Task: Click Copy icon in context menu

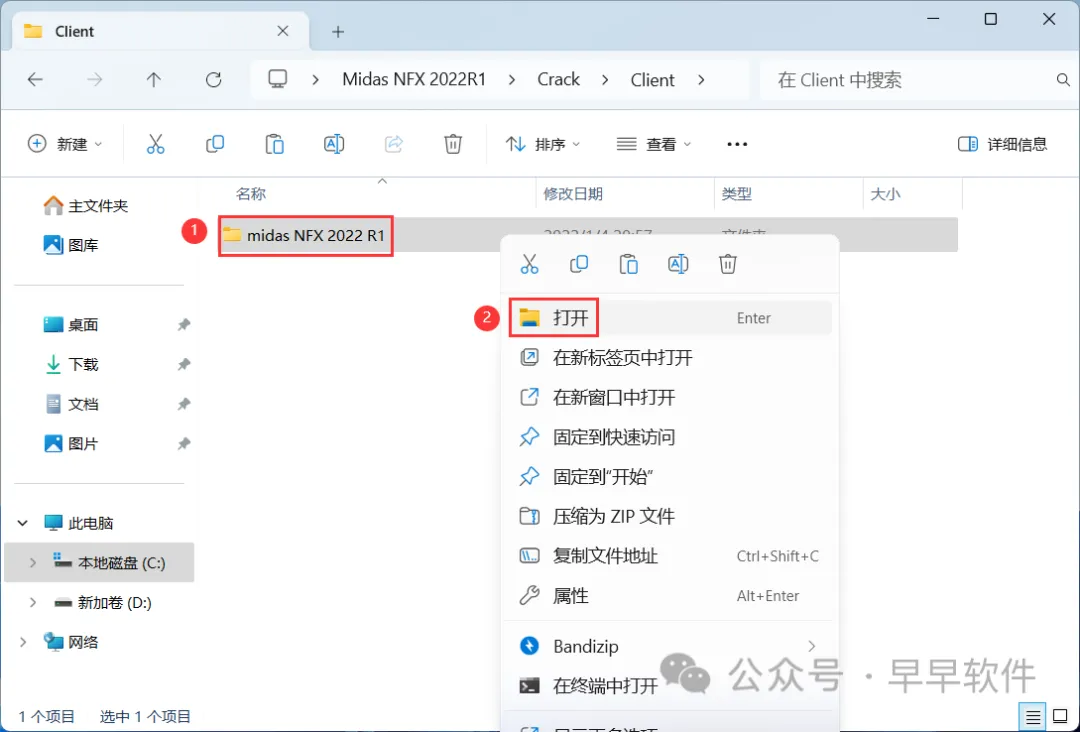Action: tap(579, 264)
